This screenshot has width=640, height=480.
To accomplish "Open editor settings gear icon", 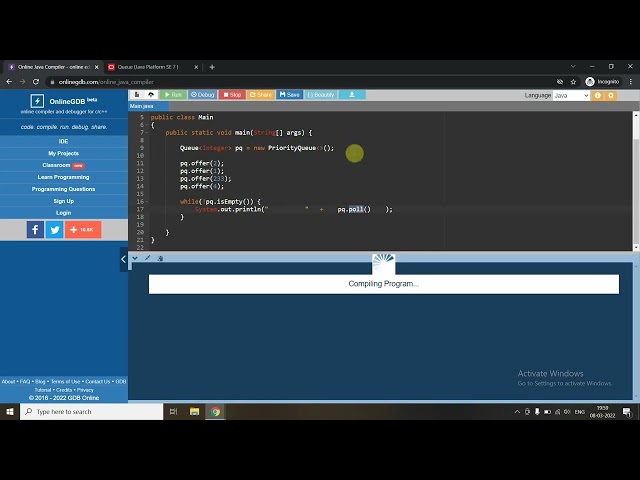I will coord(611,96).
